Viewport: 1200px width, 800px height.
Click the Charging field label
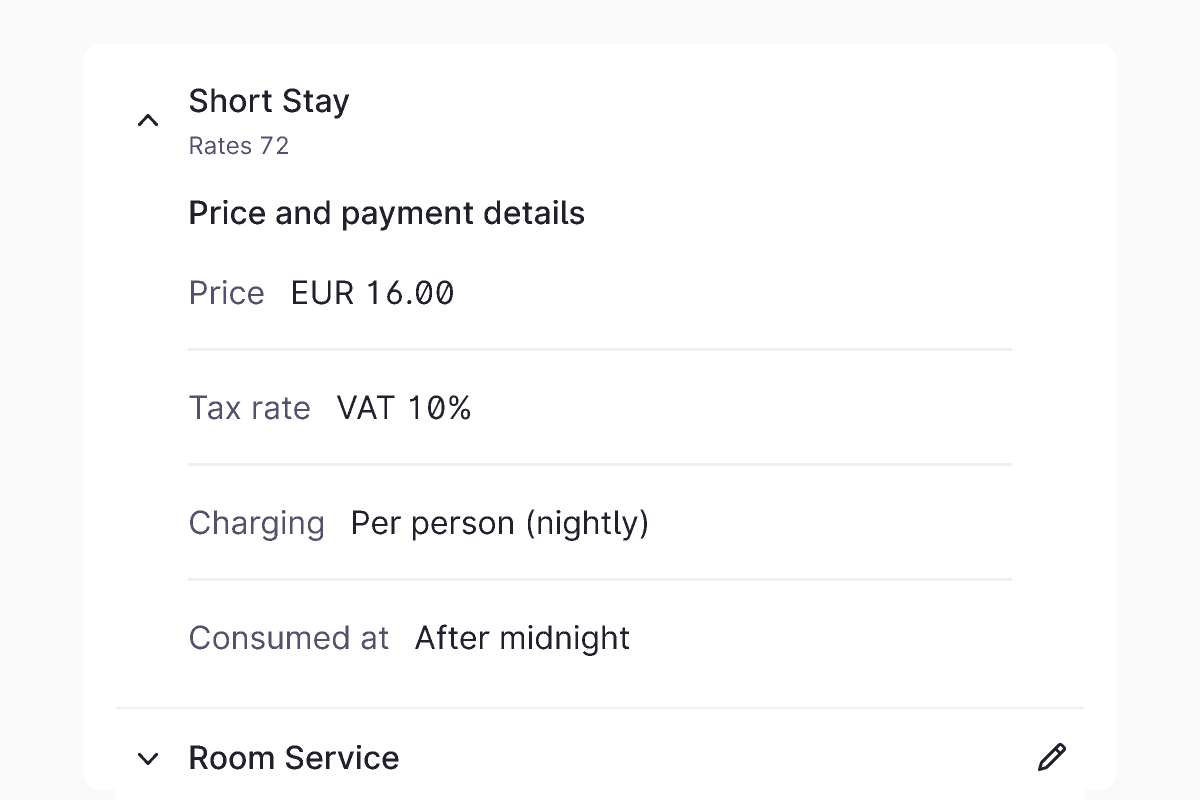[257, 523]
